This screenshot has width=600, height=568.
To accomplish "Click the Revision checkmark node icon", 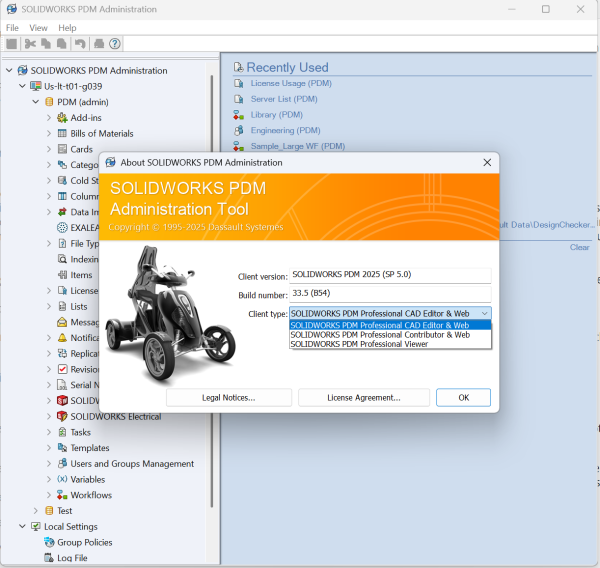I will click(x=62, y=369).
